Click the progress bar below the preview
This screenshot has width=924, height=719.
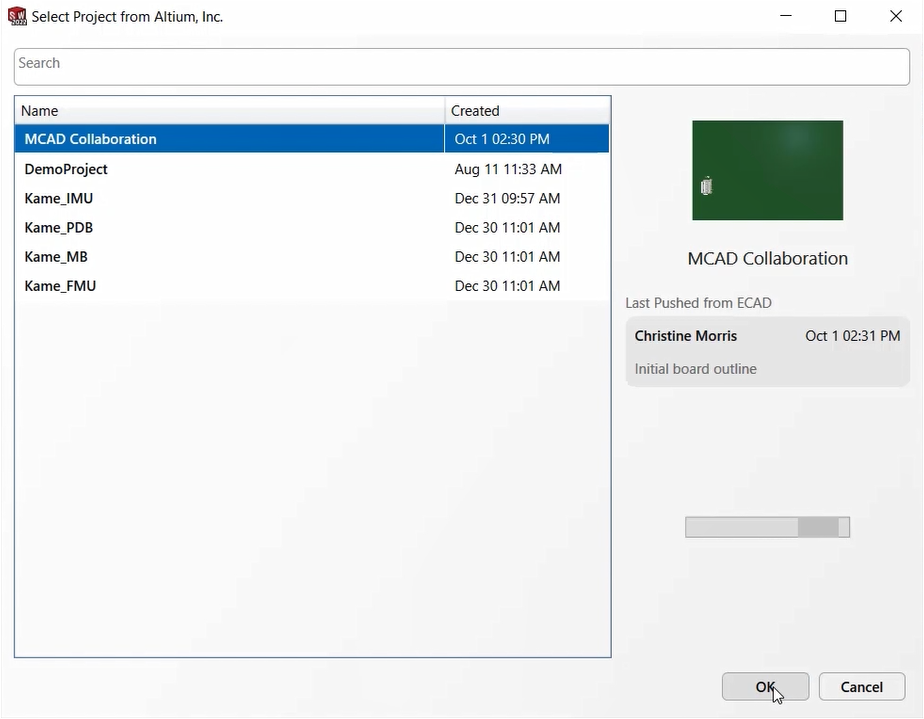coord(767,527)
